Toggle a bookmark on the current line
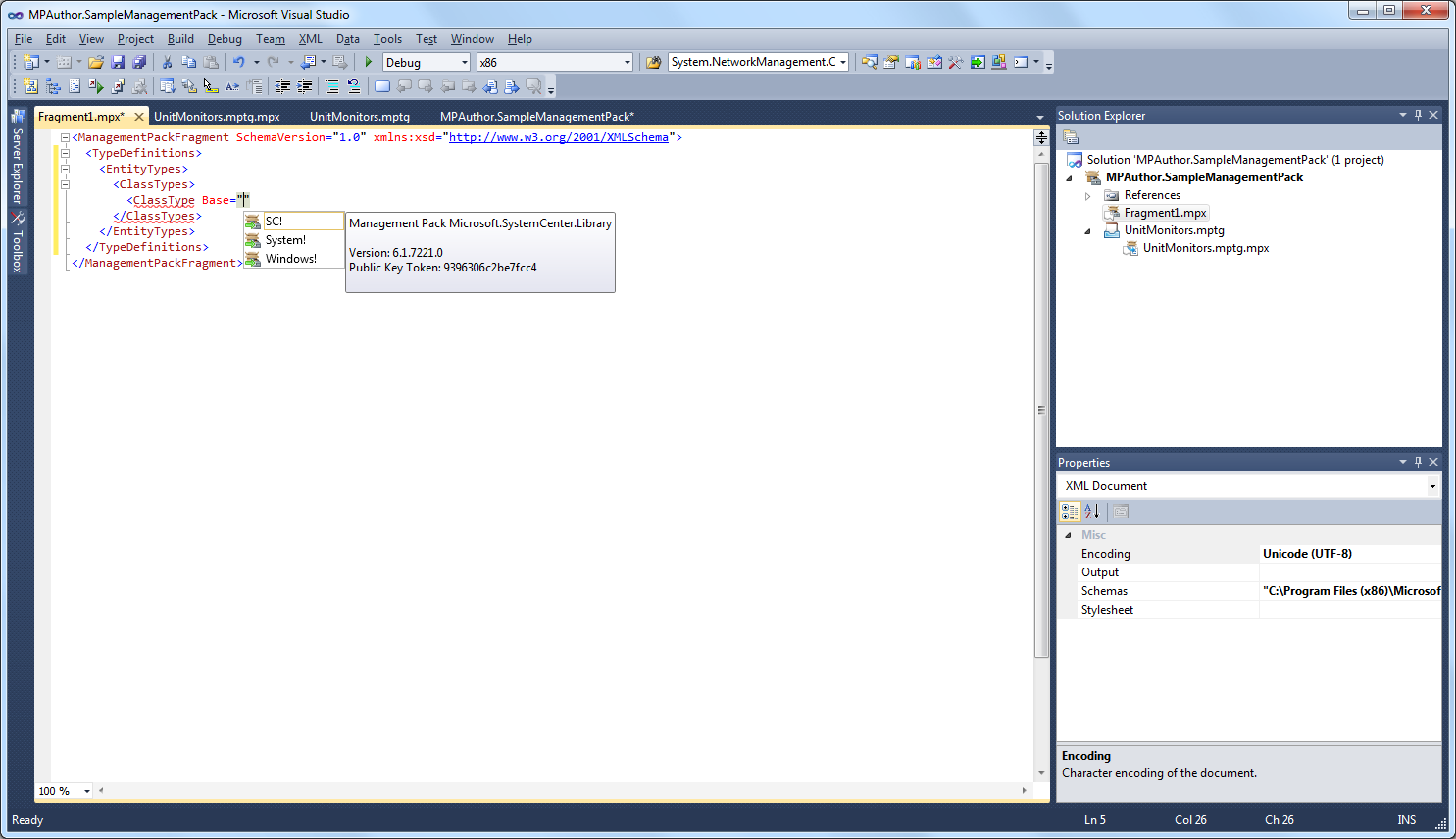This screenshot has height=839, width=1456. 382,87
